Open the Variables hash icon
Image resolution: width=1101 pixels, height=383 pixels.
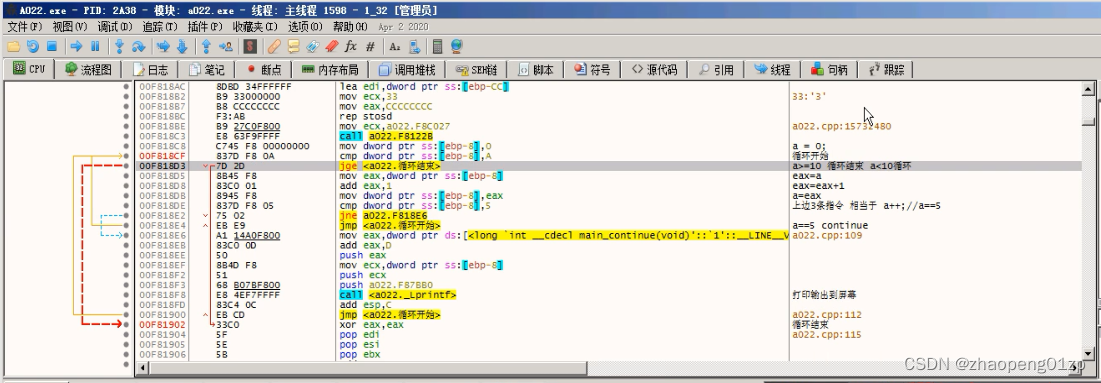(x=370, y=47)
